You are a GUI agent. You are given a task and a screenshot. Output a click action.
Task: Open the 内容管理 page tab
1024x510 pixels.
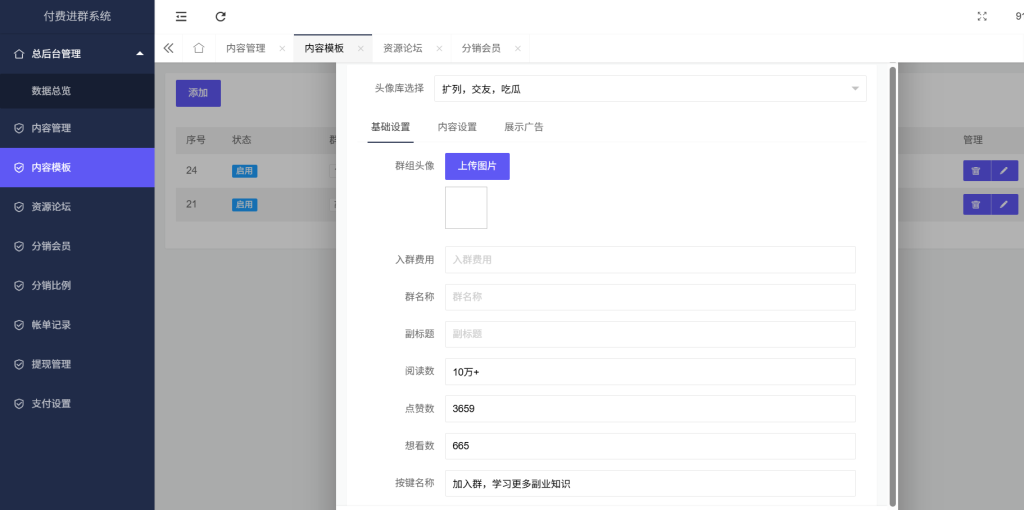coord(246,48)
